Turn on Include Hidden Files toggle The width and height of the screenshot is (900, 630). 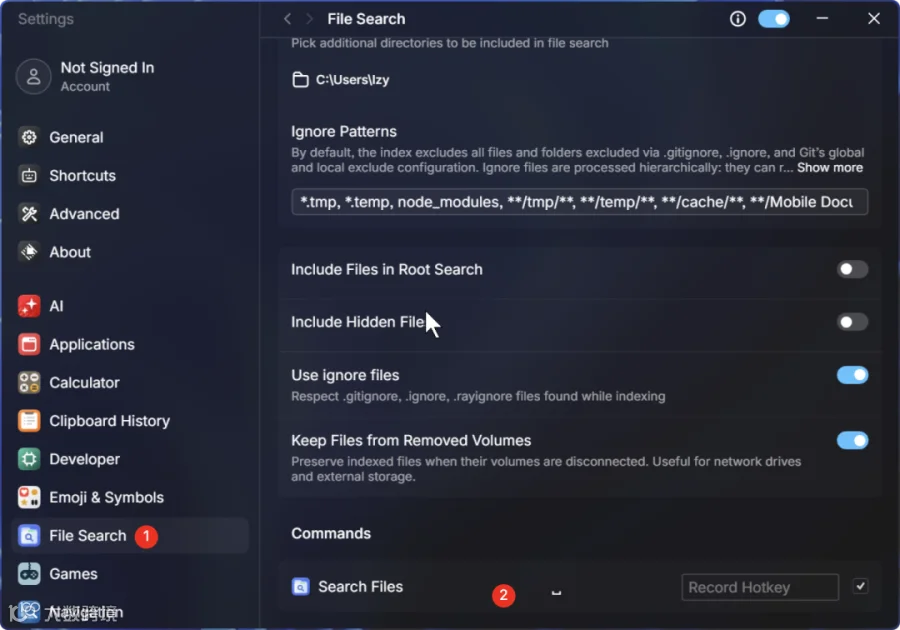tap(852, 322)
